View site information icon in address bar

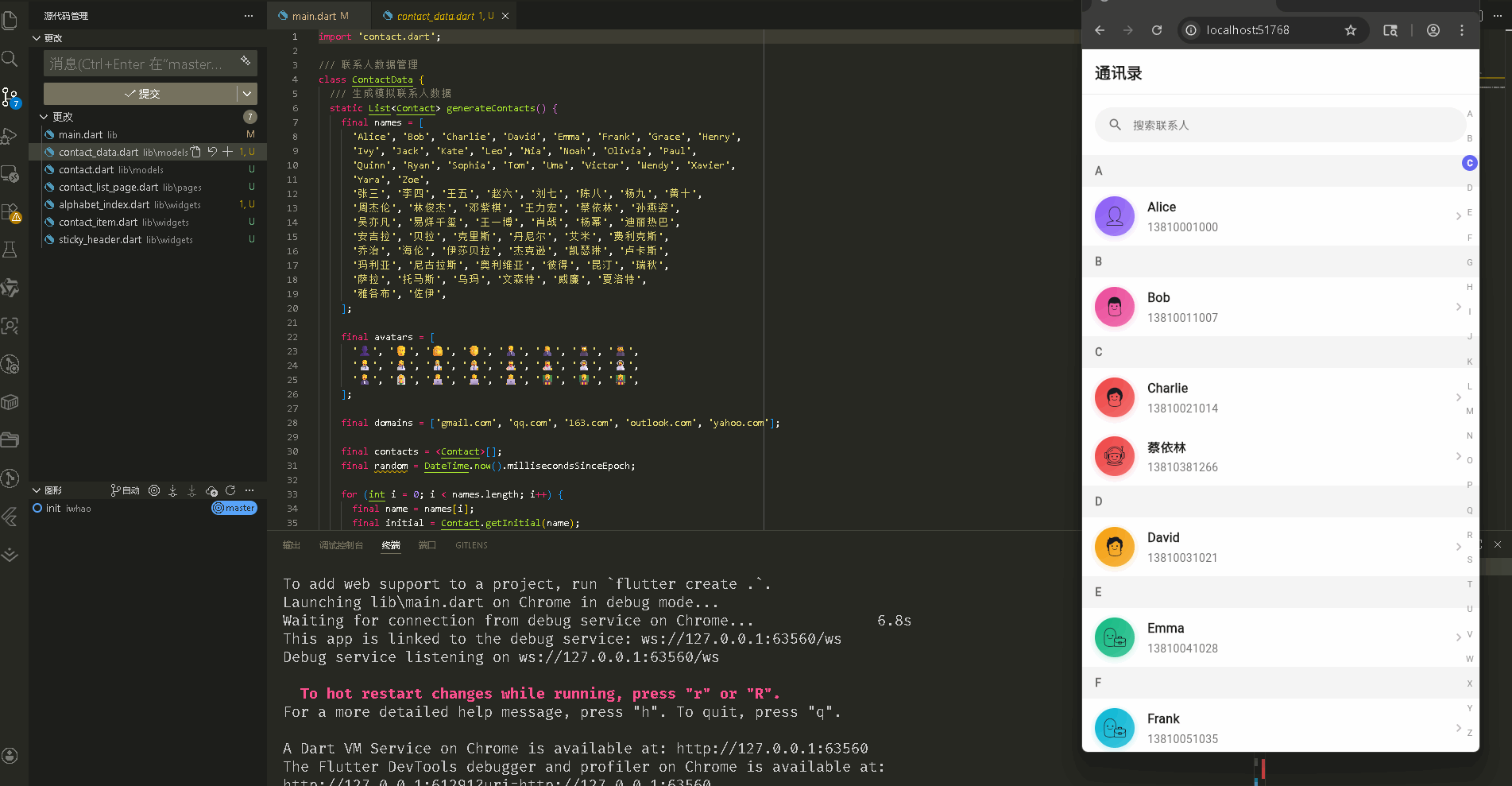click(x=1191, y=30)
